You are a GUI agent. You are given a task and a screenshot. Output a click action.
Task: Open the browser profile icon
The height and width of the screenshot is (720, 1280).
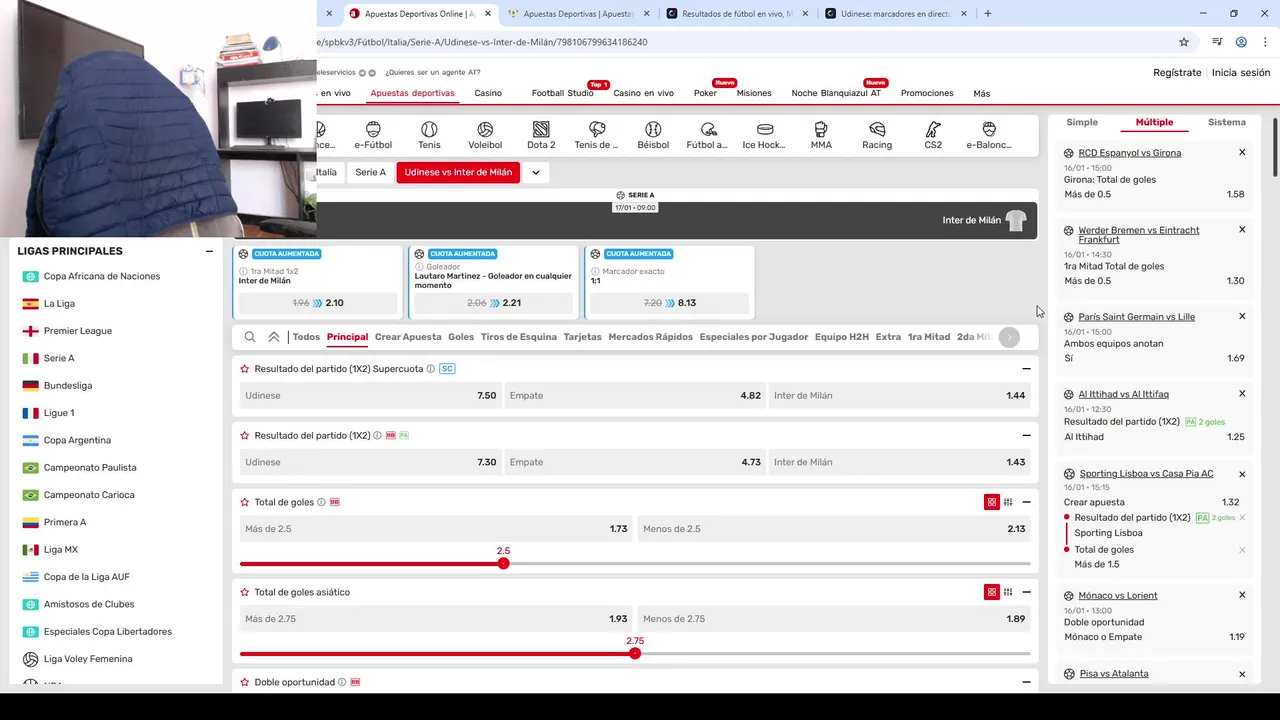click(1241, 42)
